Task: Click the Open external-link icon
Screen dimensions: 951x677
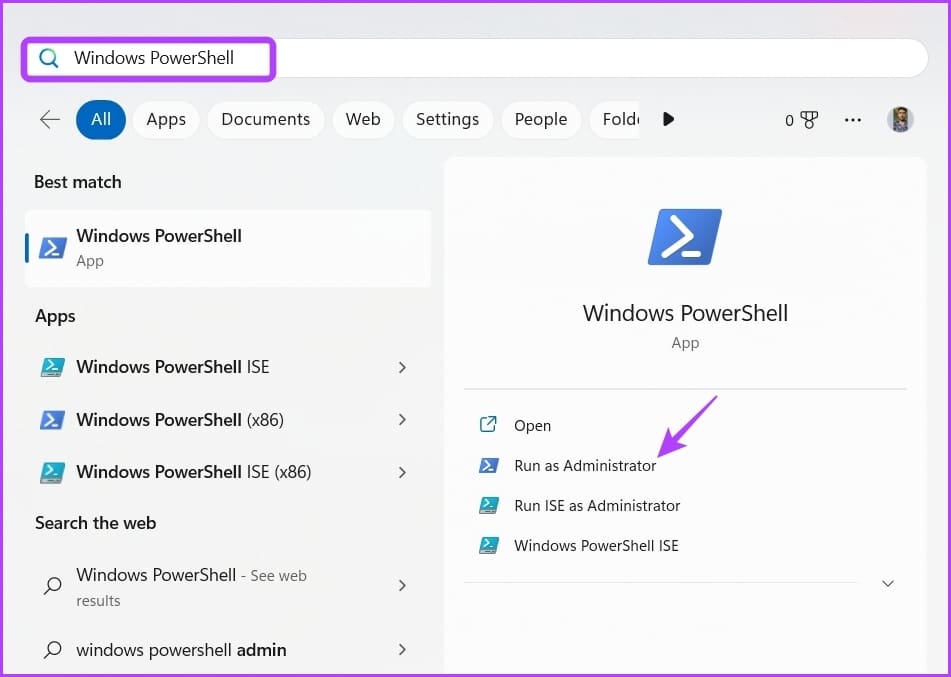Action: click(x=488, y=425)
